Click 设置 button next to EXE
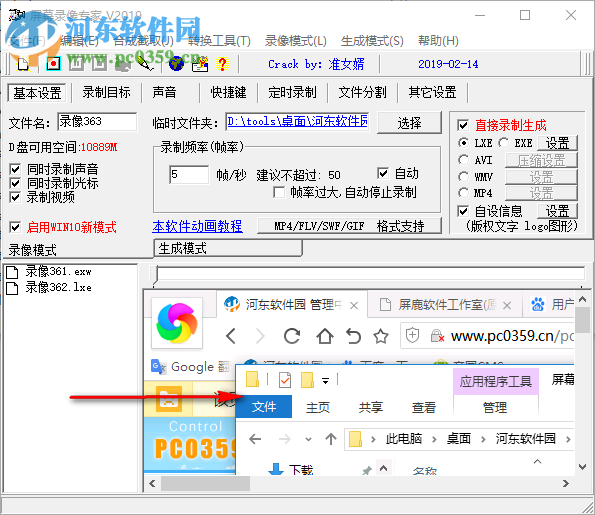This screenshot has height=515, width=595. click(557, 143)
